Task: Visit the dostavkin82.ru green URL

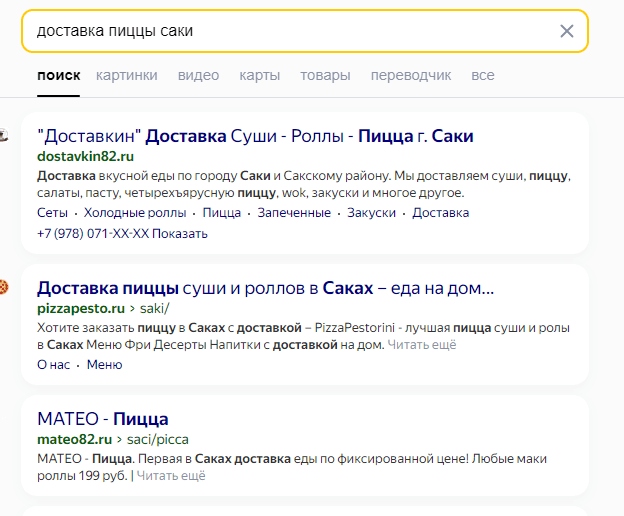Action: (x=85, y=157)
